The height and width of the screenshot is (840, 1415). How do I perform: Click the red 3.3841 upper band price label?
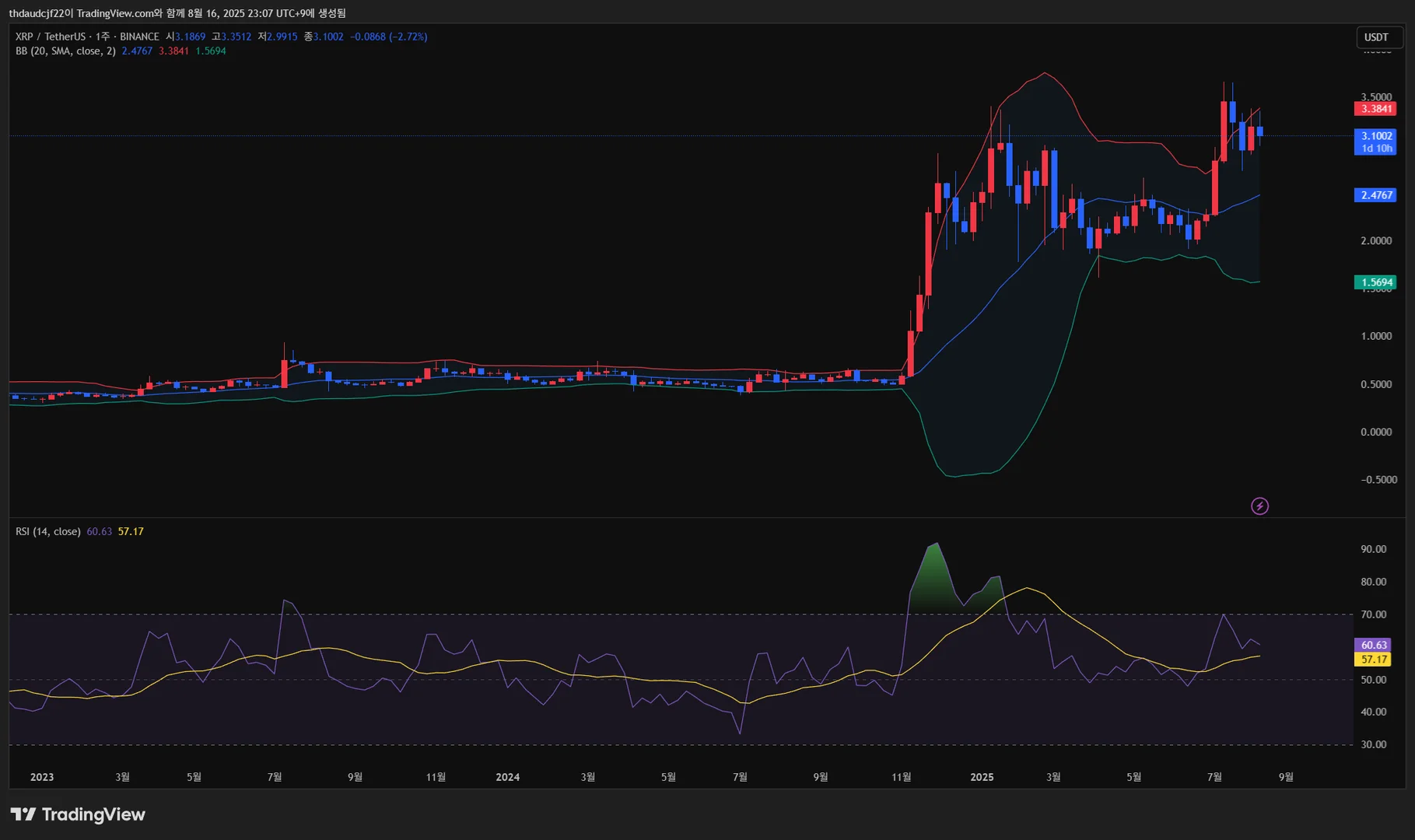[1376, 109]
